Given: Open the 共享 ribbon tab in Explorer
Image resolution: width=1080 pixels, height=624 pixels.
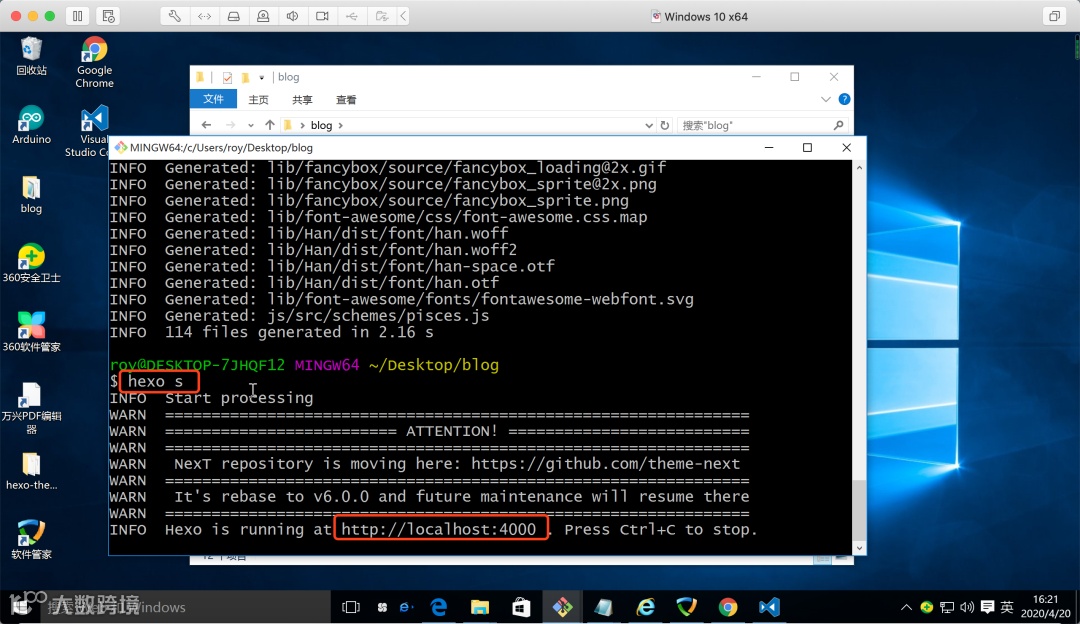Looking at the screenshot, I should click(x=302, y=100).
